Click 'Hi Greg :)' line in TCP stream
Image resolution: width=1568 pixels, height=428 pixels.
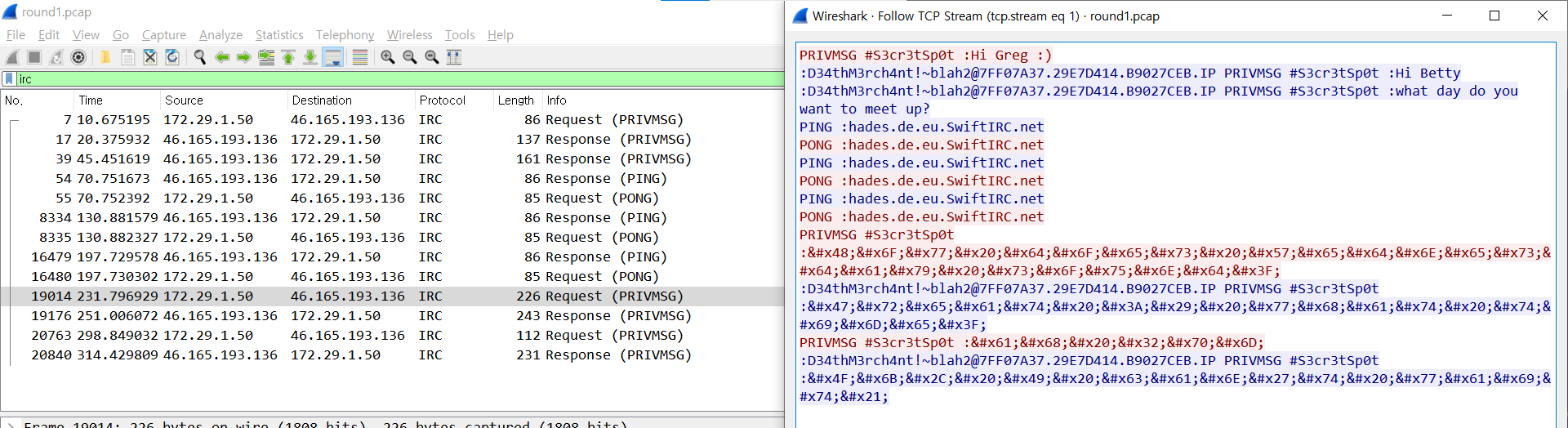click(x=925, y=56)
